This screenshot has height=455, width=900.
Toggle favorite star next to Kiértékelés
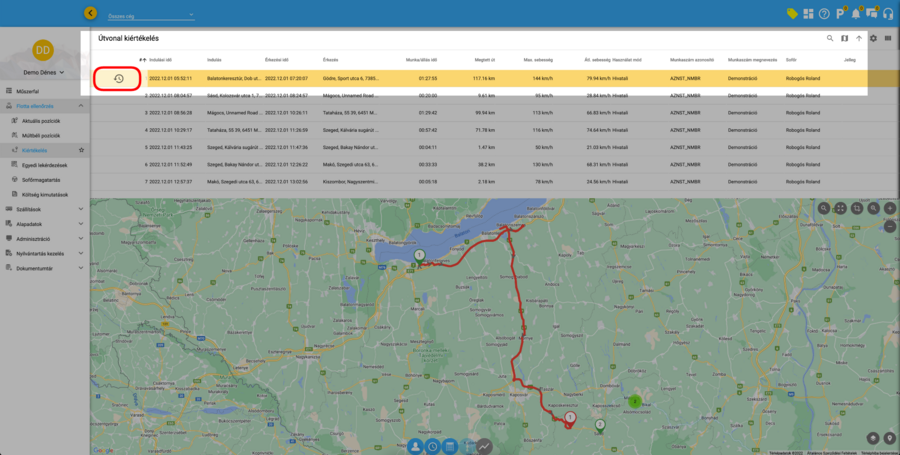(x=81, y=150)
